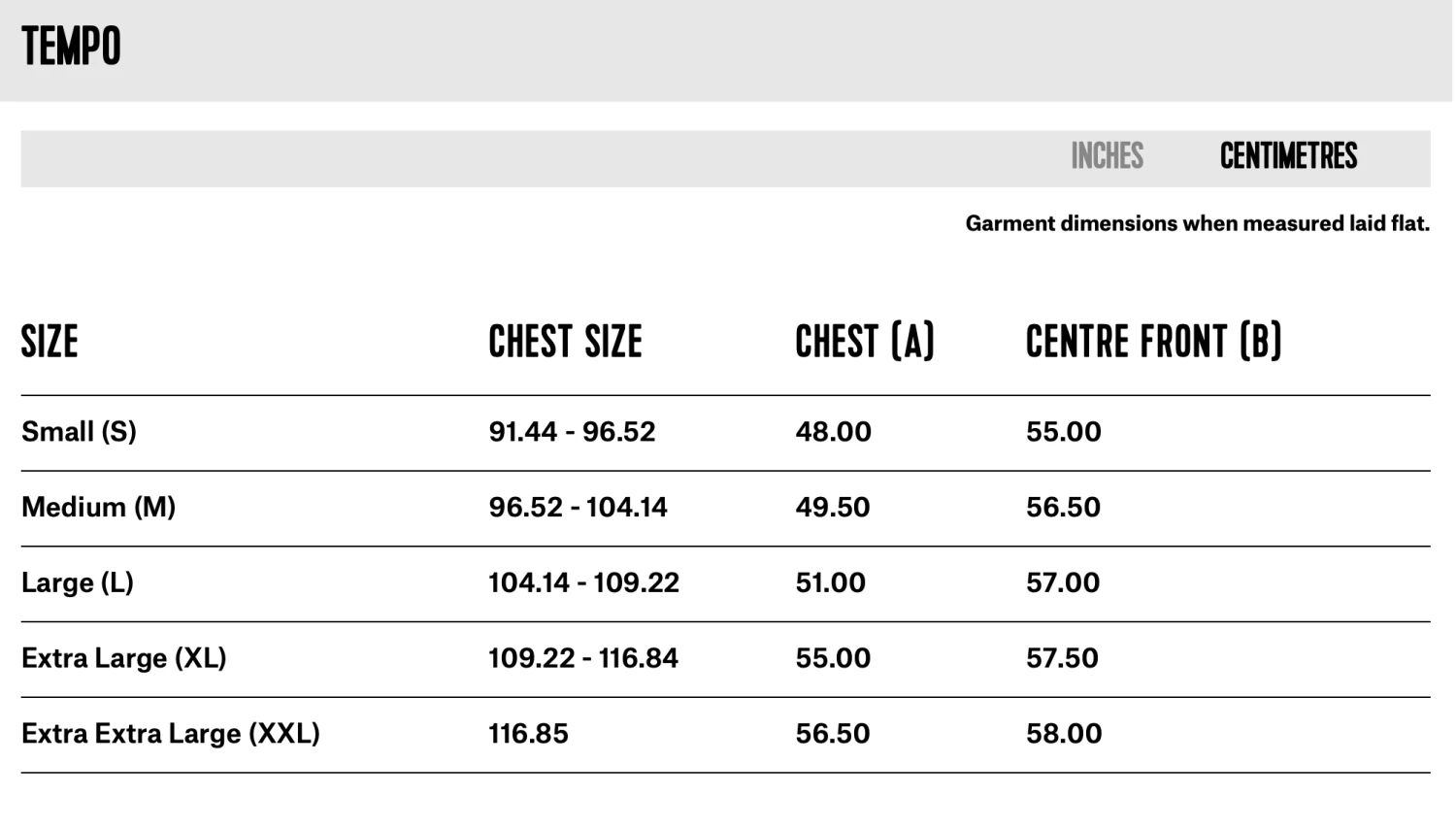Click the 104.14 - 109.22 chest size value
The height and width of the screenshot is (830, 1456).
point(583,582)
